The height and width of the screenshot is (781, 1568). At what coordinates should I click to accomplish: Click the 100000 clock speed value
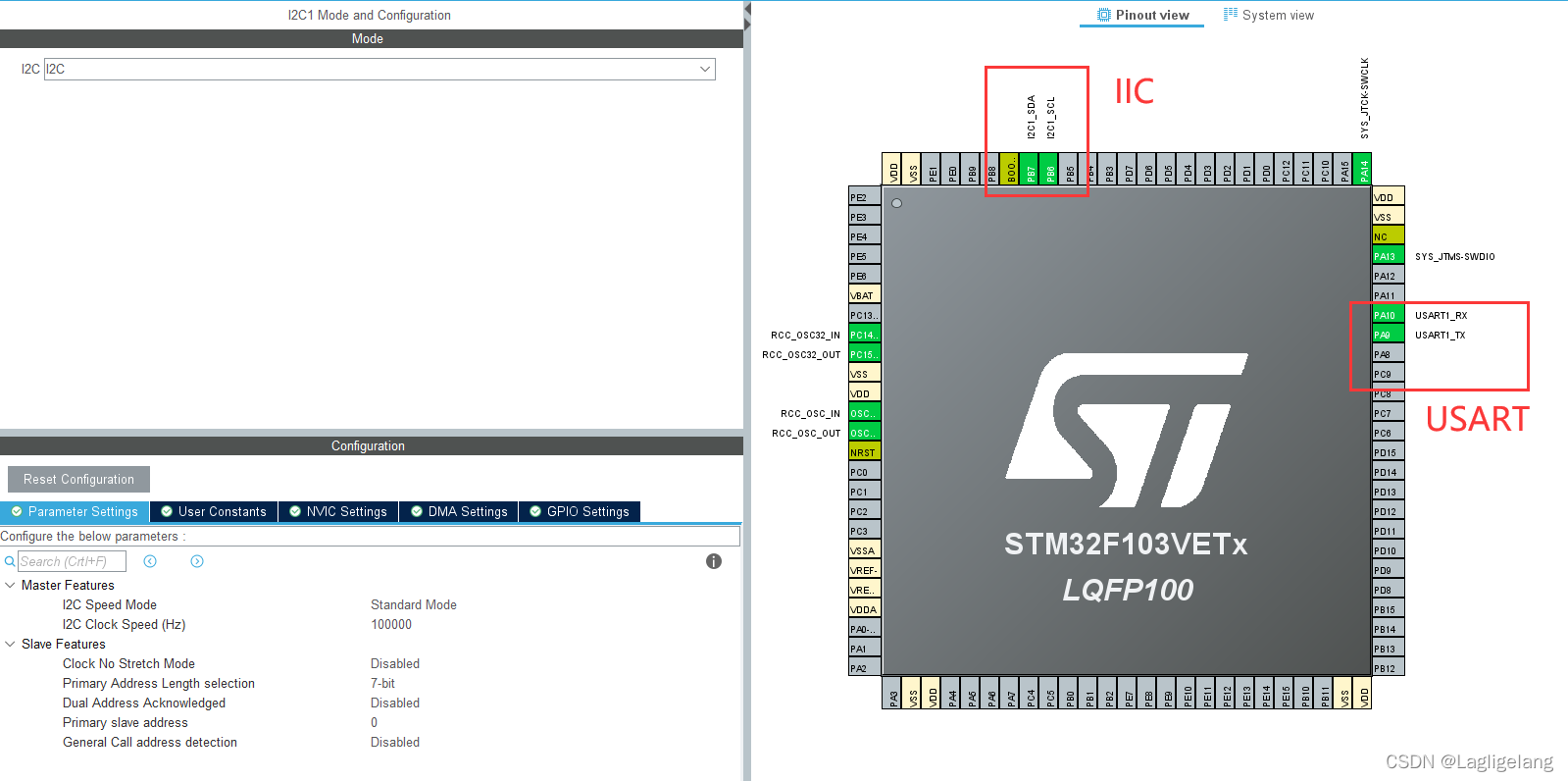pos(391,624)
